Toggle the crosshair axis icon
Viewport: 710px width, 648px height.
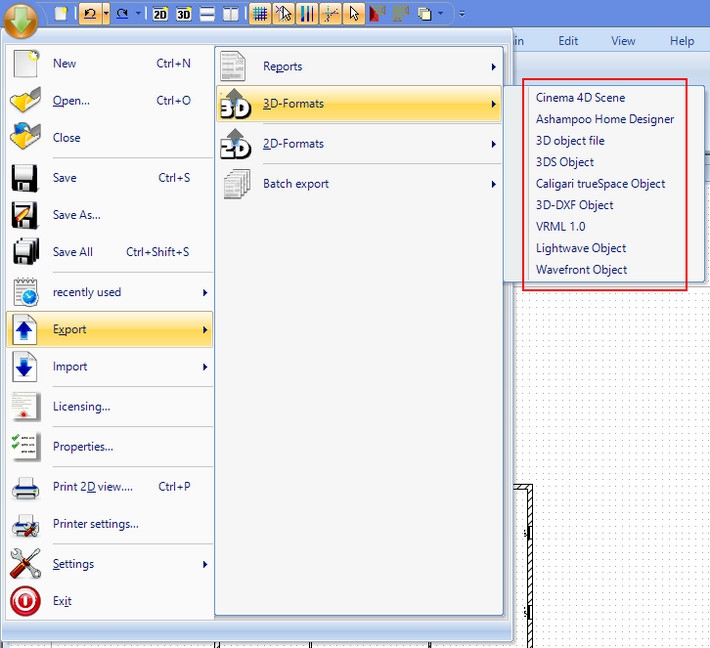(331, 14)
